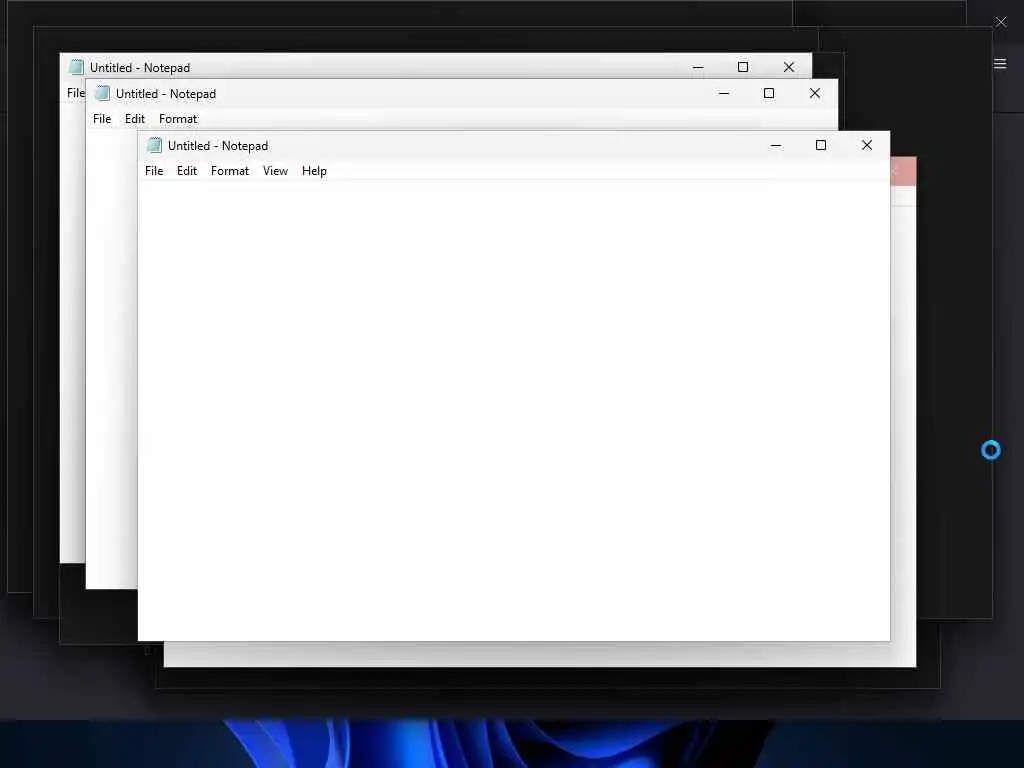Open Format menu in middle Notepad window
The height and width of the screenshot is (768, 1024).
point(178,119)
